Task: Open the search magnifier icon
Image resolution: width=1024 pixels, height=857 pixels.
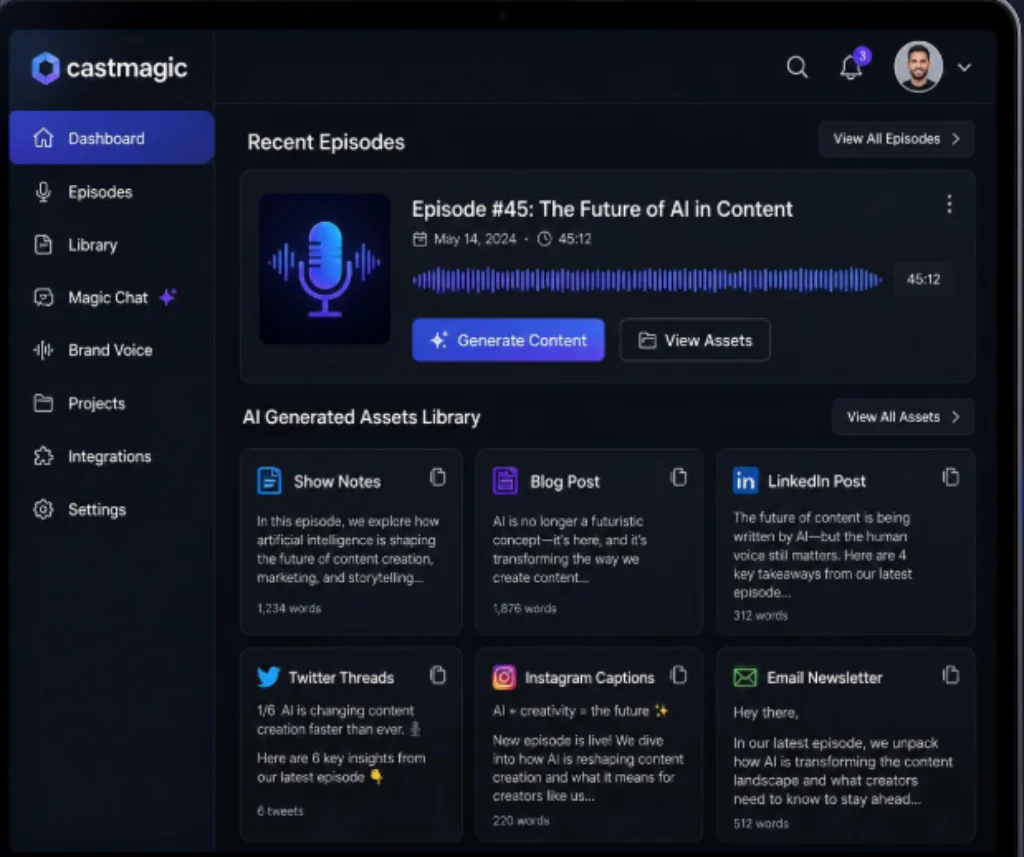Action: pos(797,67)
